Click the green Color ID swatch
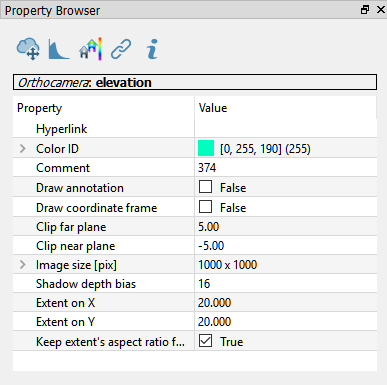Viewport: 387px width, 385px height. (x=206, y=148)
